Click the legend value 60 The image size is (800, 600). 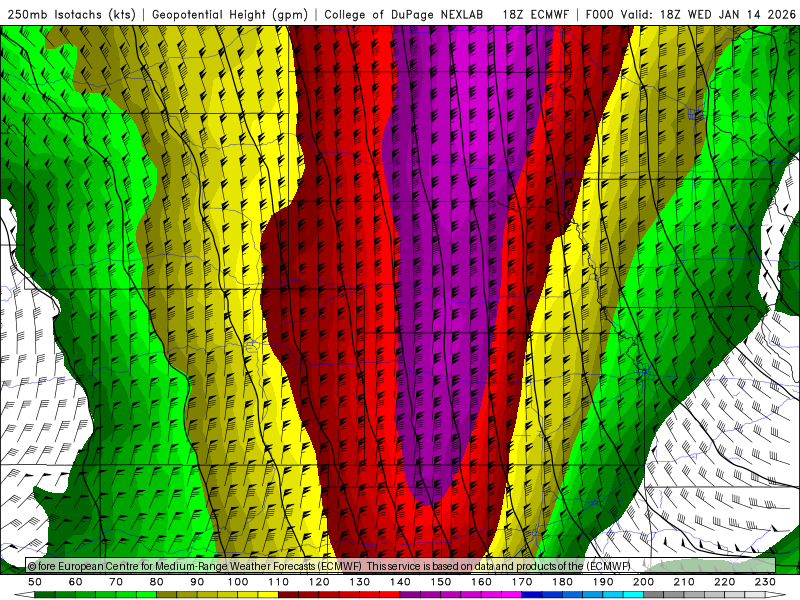(75, 582)
